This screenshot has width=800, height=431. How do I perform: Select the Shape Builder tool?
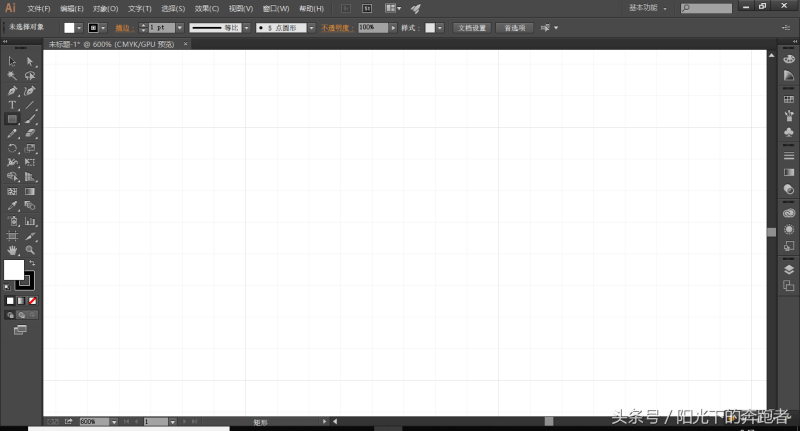tap(12, 177)
